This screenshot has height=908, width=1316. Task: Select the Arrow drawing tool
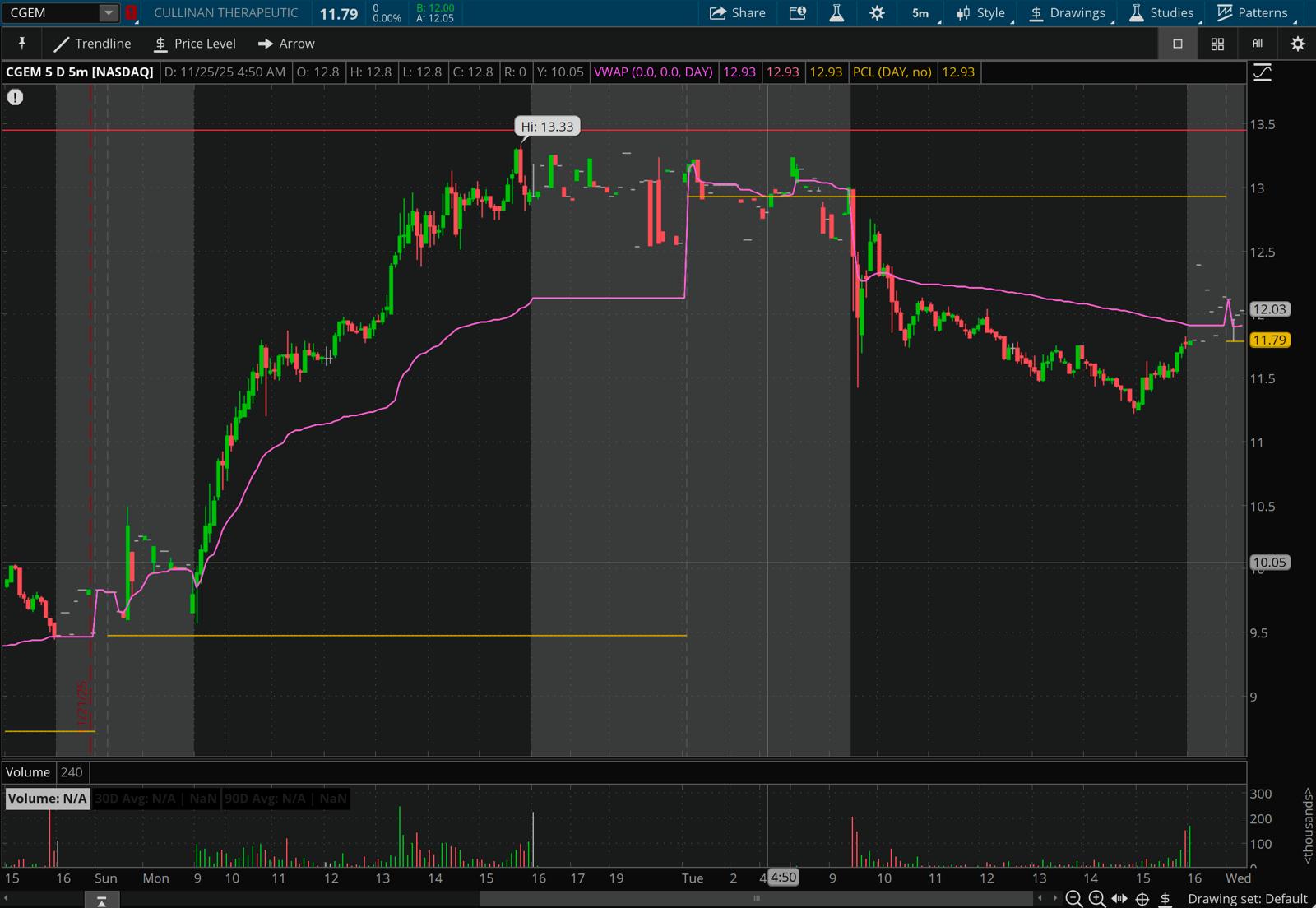pyautogui.click(x=286, y=44)
